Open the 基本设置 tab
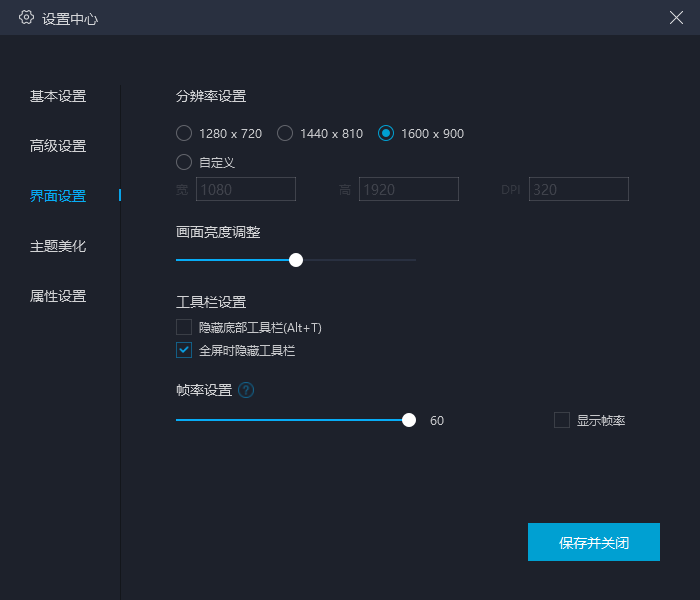Screen dimensions: 700x600 coord(58,96)
